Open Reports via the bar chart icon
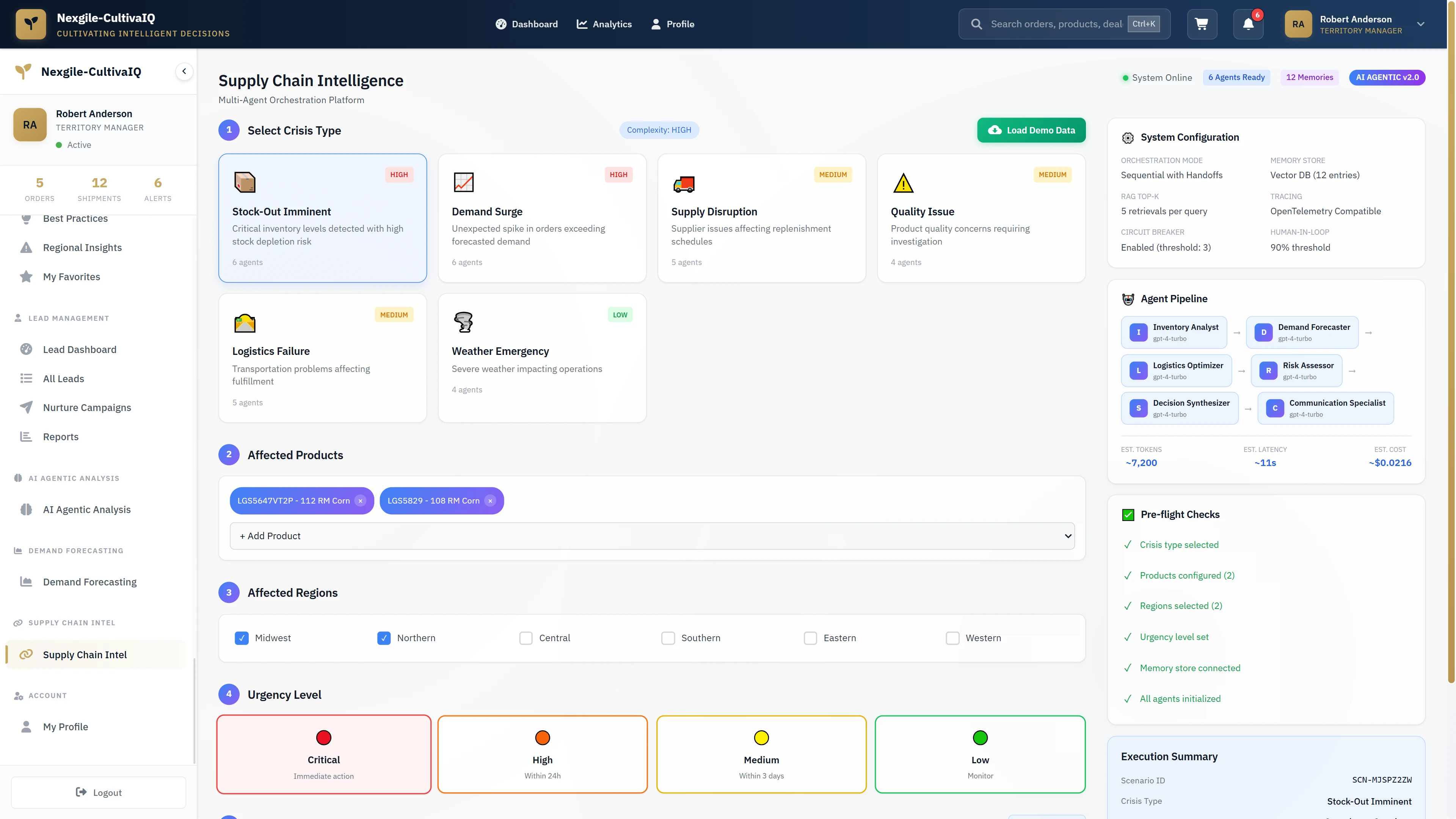The image size is (1456, 819). click(27, 436)
